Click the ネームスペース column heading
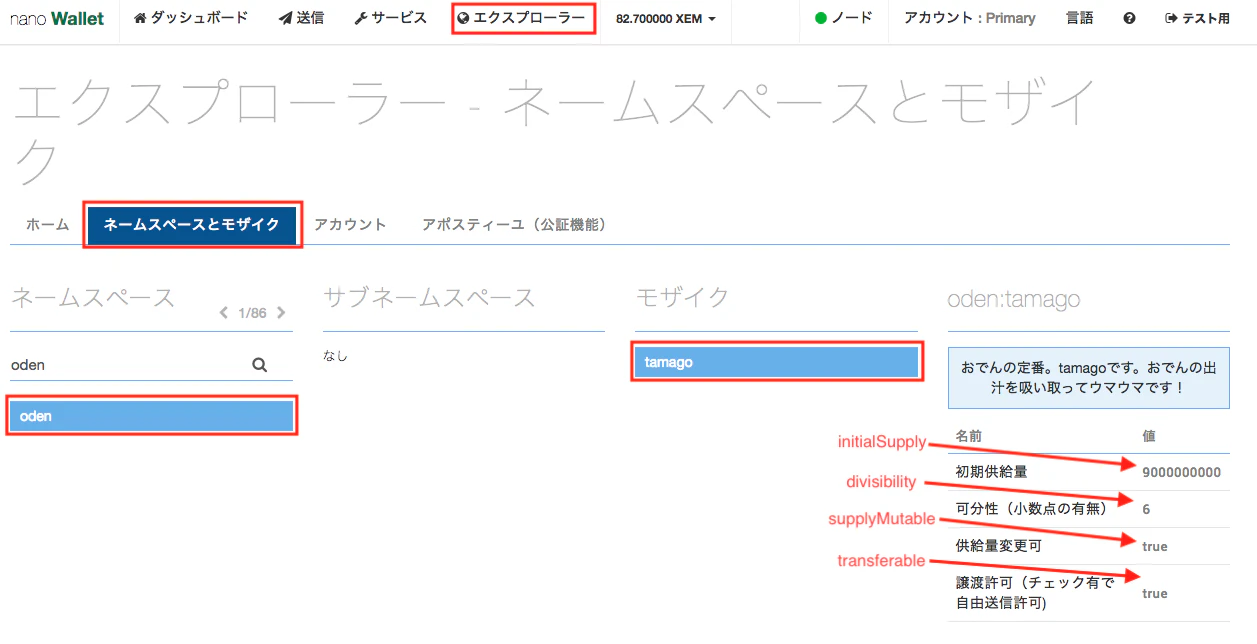Image resolution: width=1257 pixels, height=644 pixels. coord(93,297)
